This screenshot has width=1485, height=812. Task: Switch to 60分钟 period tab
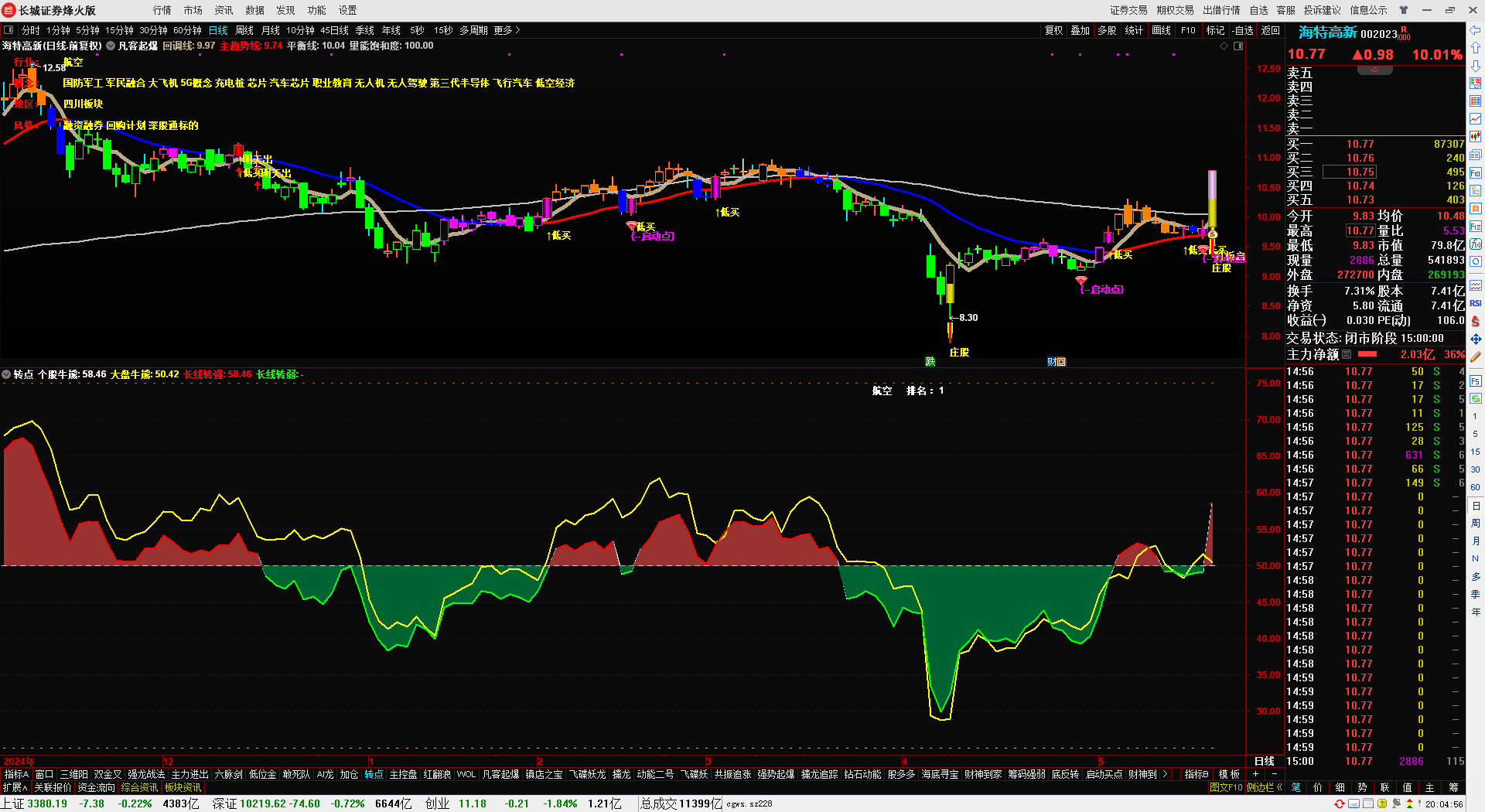(187, 30)
